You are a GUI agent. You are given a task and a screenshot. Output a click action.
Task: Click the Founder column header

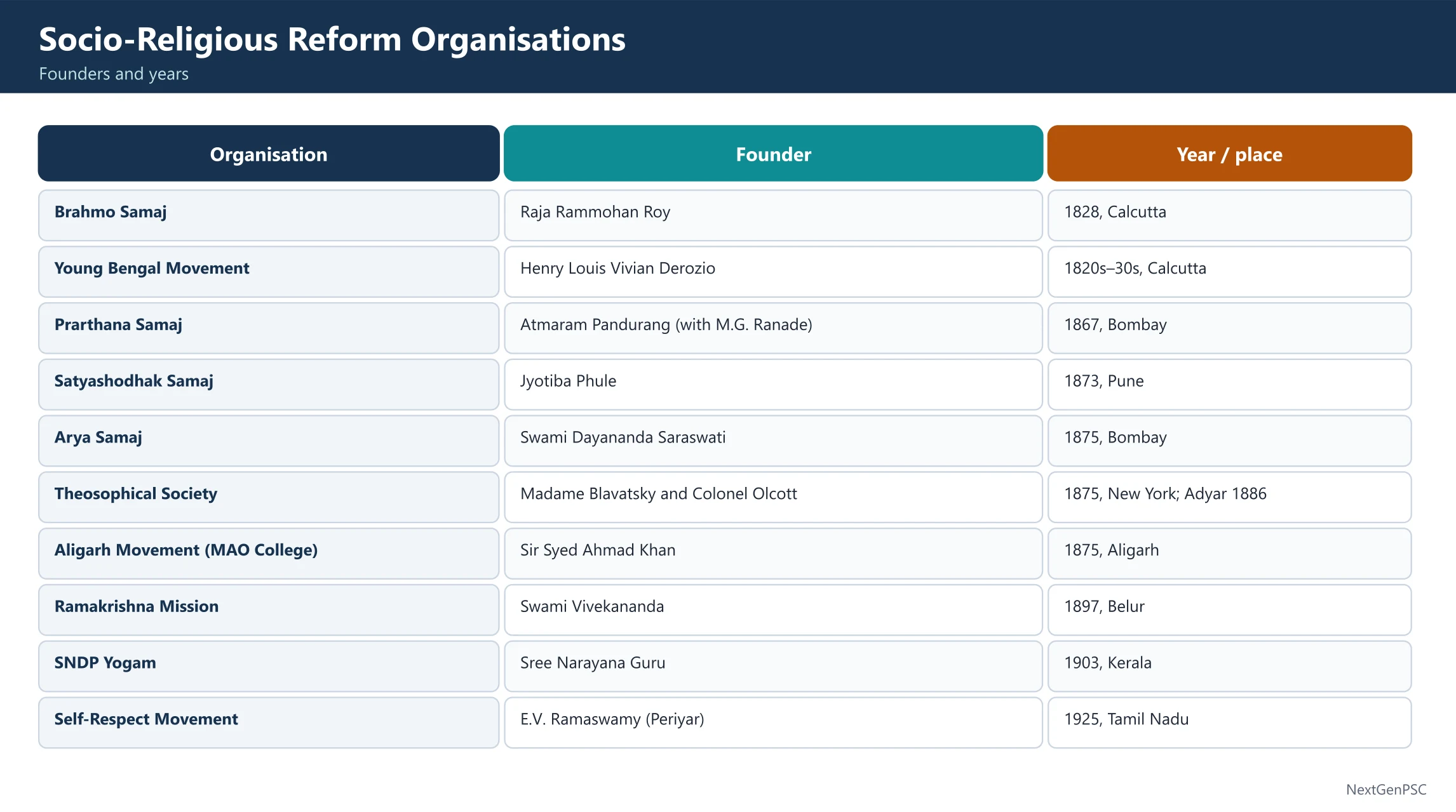[773, 154]
